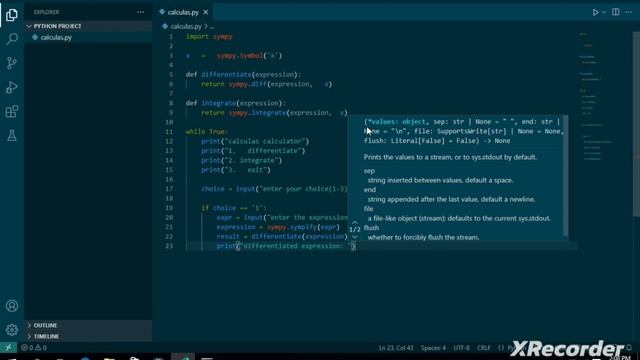Image resolution: width=640 pixels, height=360 pixels.
Task: Expand the TIMELINE section
Action: pyautogui.click(x=46, y=336)
